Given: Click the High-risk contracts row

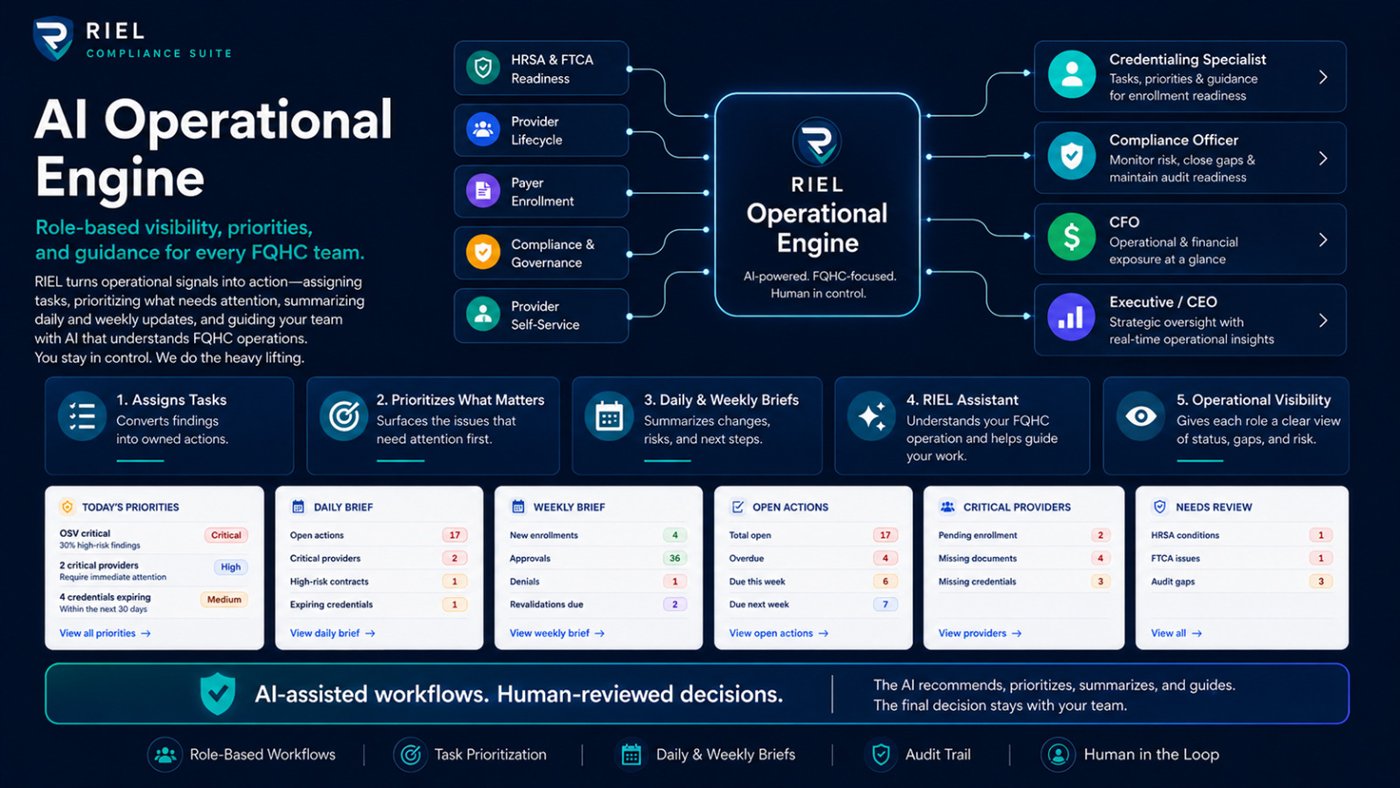Looking at the screenshot, I should (379, 582).
